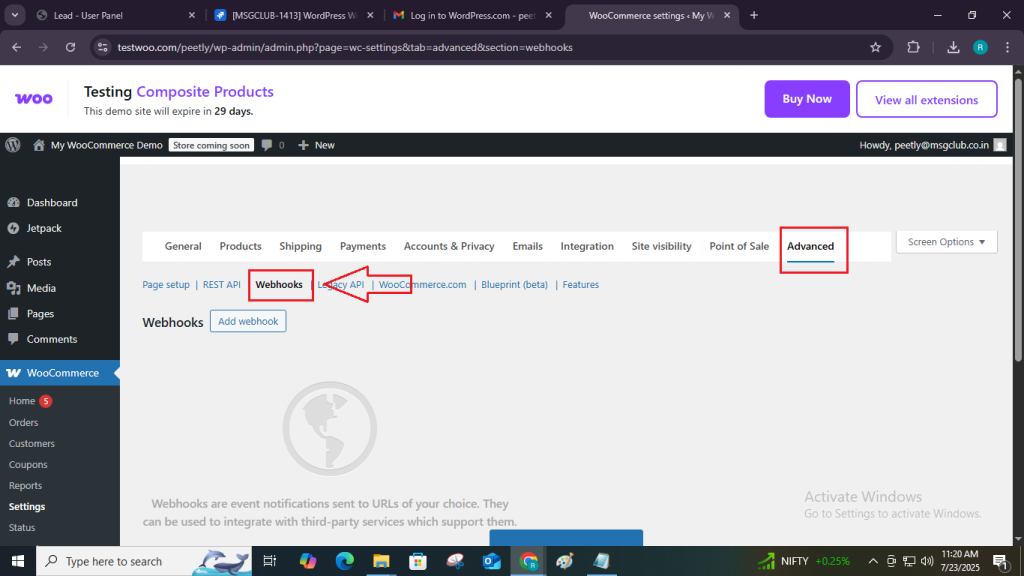
Task: Open the Point of Sale tab
Action: pos(739,246)
